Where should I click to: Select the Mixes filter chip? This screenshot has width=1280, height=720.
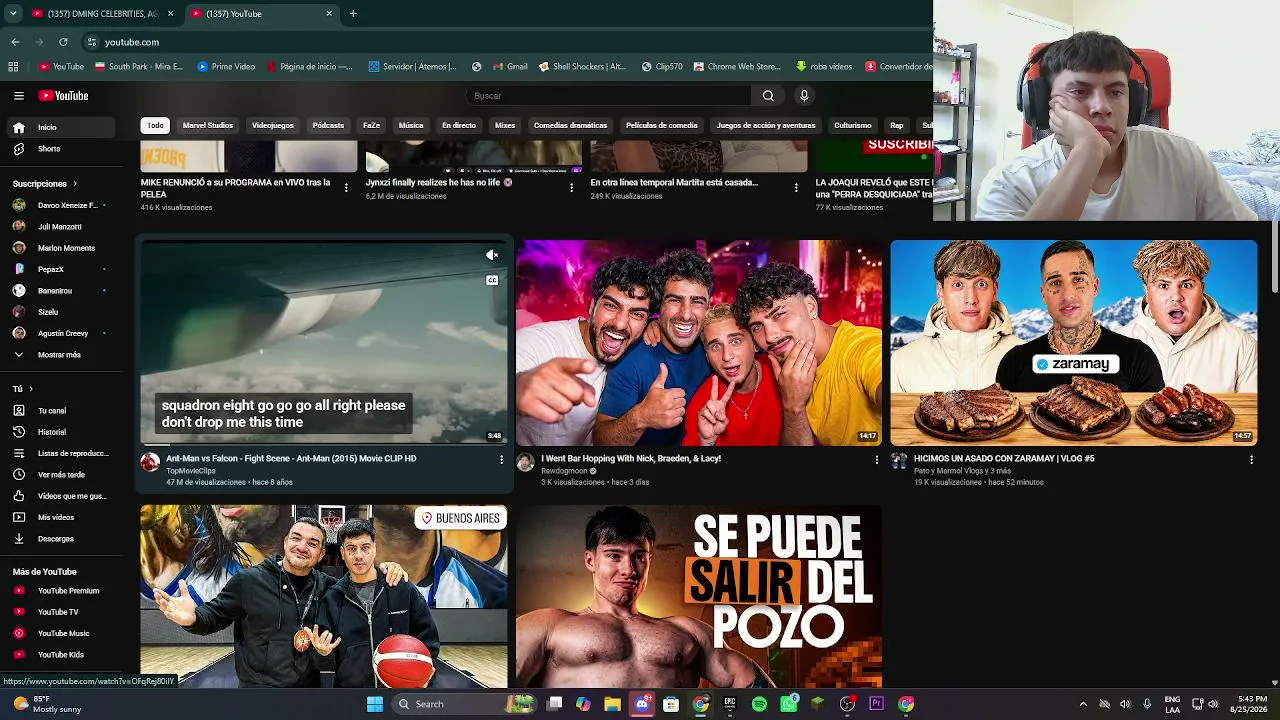(x=505, y=125)
